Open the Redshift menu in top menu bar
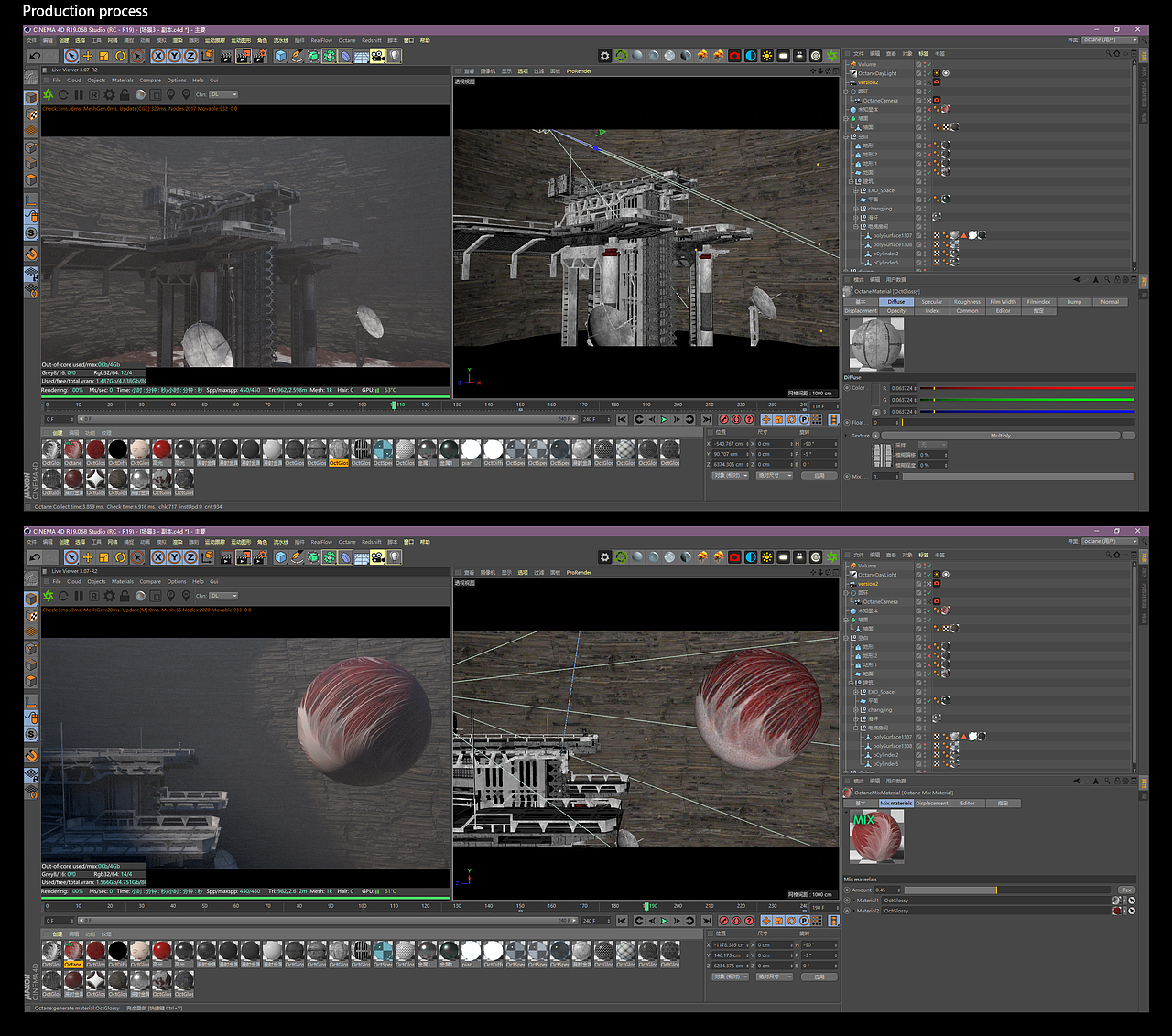 point(371,40)
